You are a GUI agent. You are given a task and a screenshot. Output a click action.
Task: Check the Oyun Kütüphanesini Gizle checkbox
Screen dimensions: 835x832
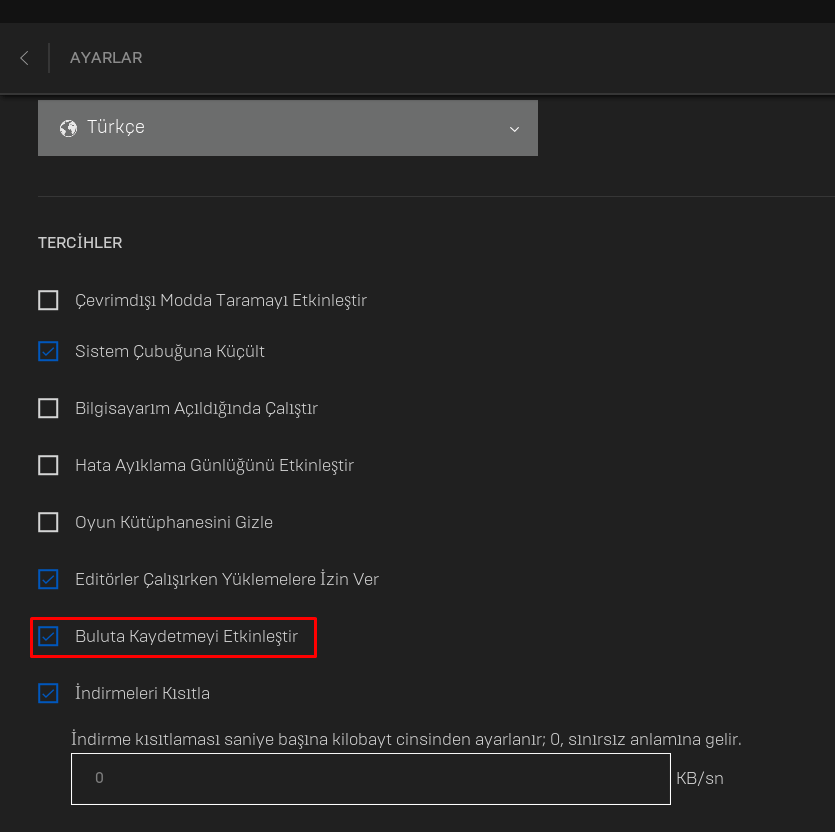click(x=48, y=522)
